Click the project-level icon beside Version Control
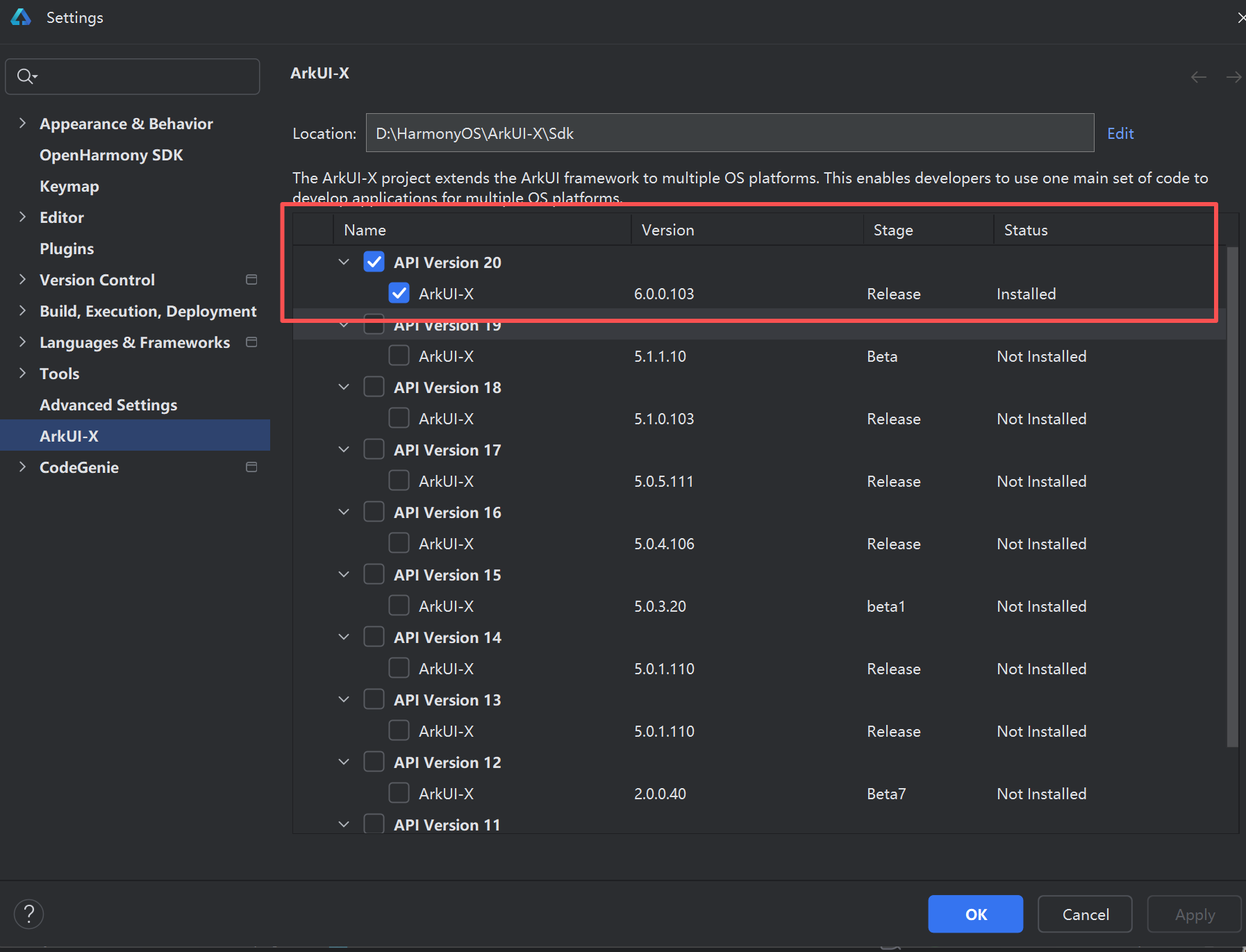The height and width of the screenshot is (952, 1246). click(251, 280)
